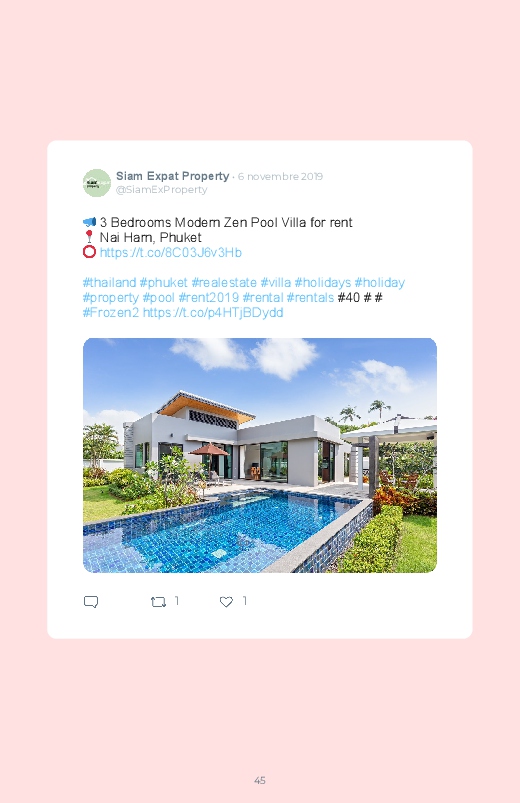Open the #realestate hashtag

(224, 283)
